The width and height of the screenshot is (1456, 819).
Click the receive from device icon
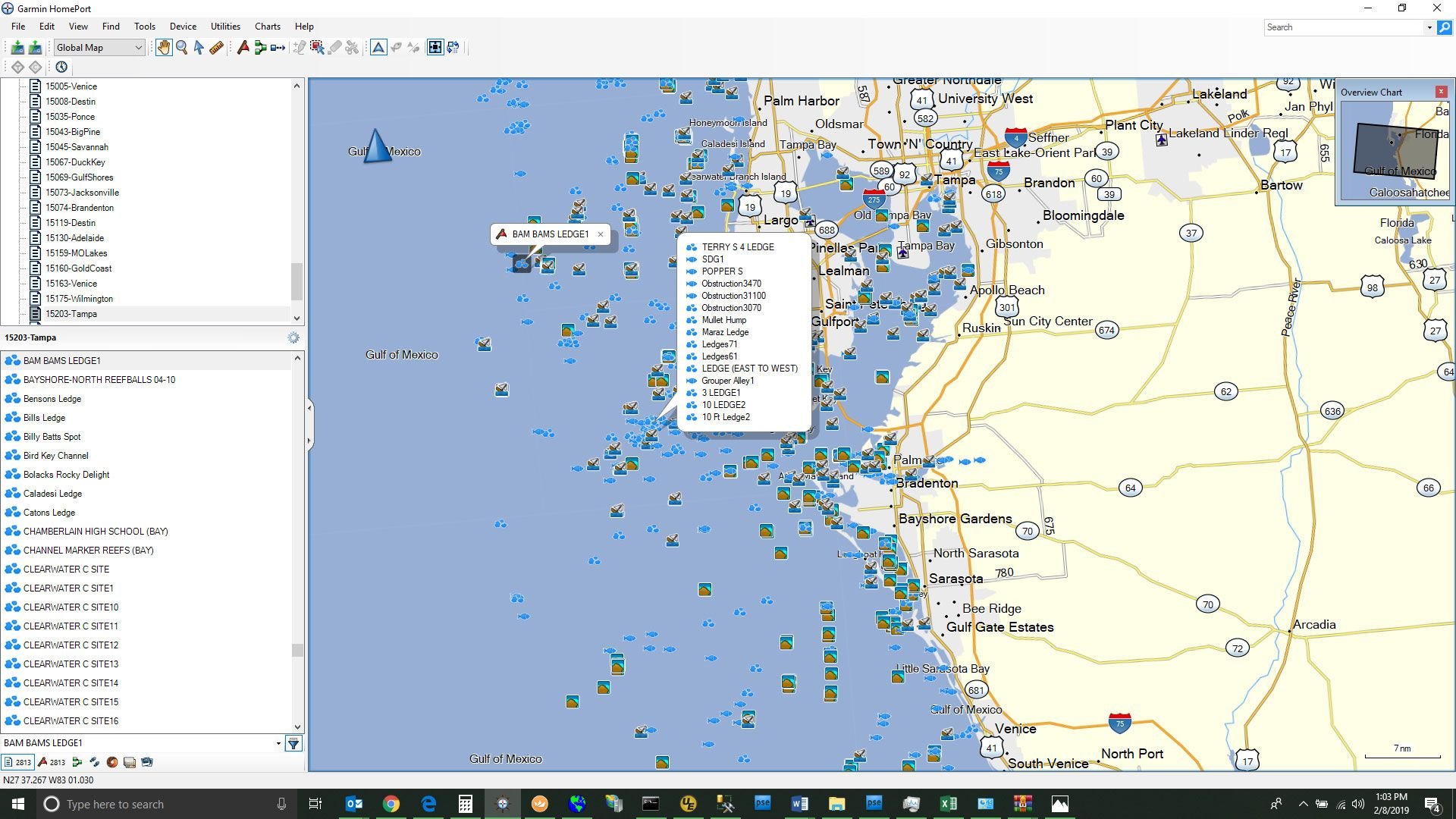[x=17, y=48]
